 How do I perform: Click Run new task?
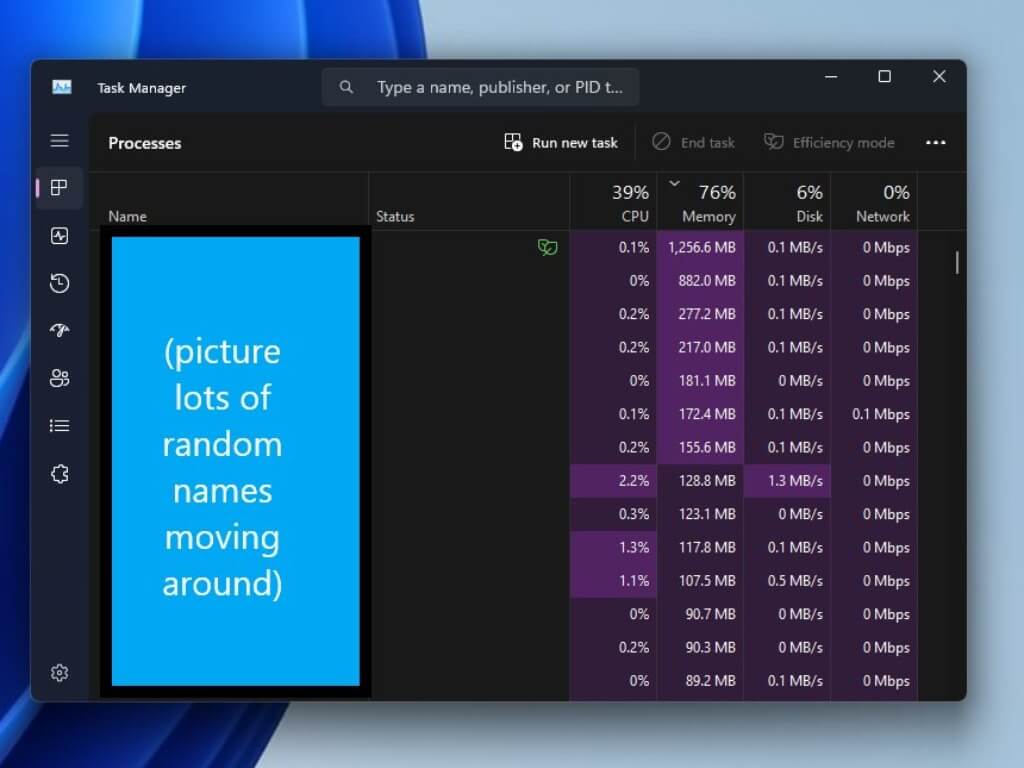tap(561, 142)
